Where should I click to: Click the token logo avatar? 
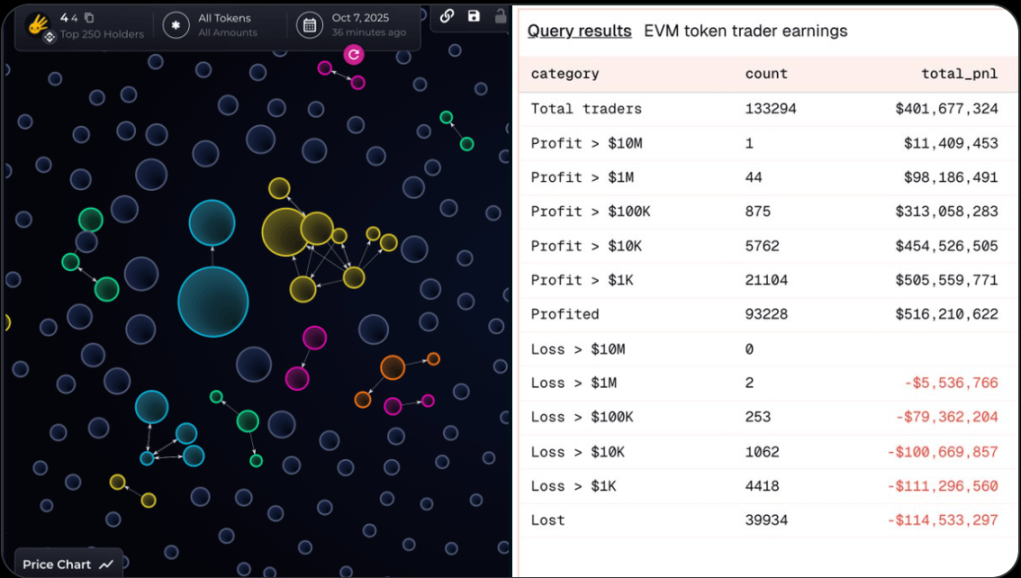(x=39, y=22)
